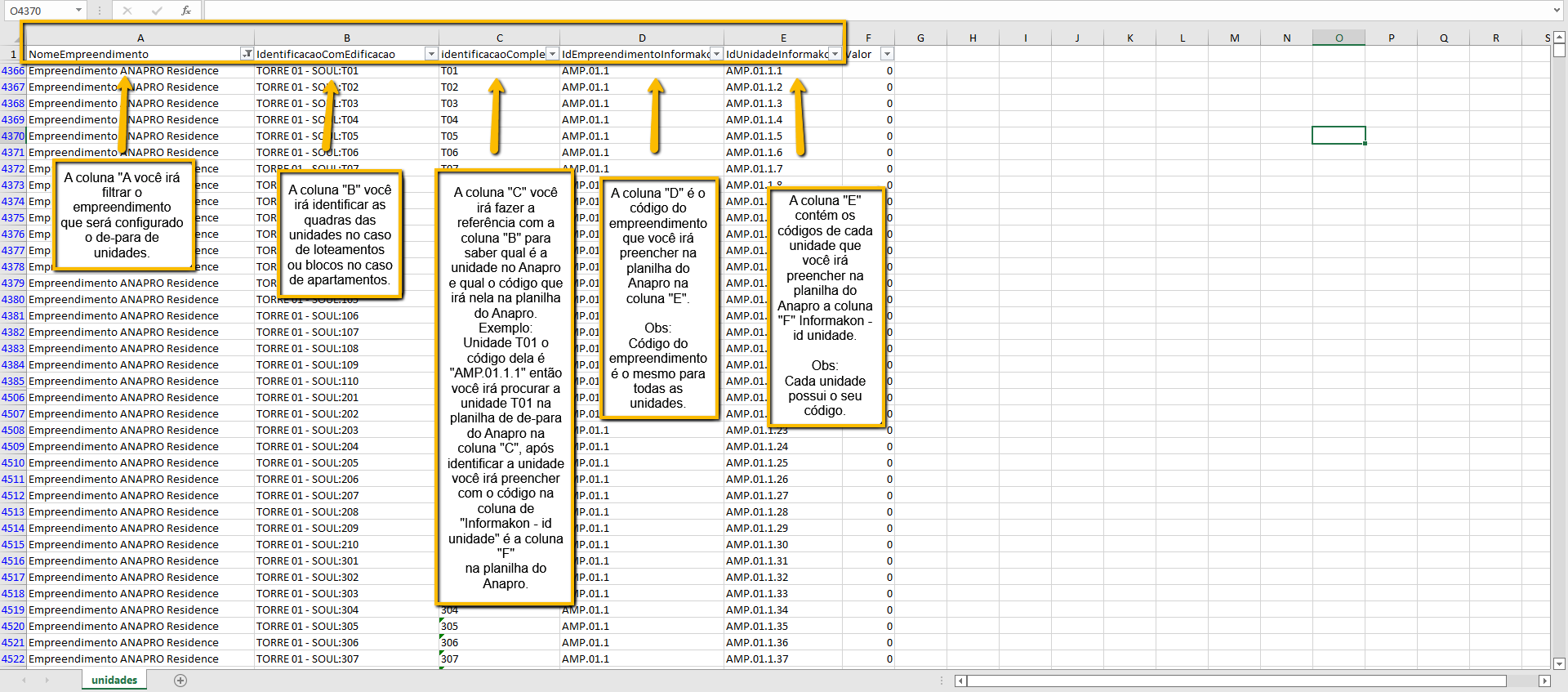Viewport: 1568px width, 692px height.
Task: Open the NomeEmpreendimento active filter button
Action: (x=247, y=54)
